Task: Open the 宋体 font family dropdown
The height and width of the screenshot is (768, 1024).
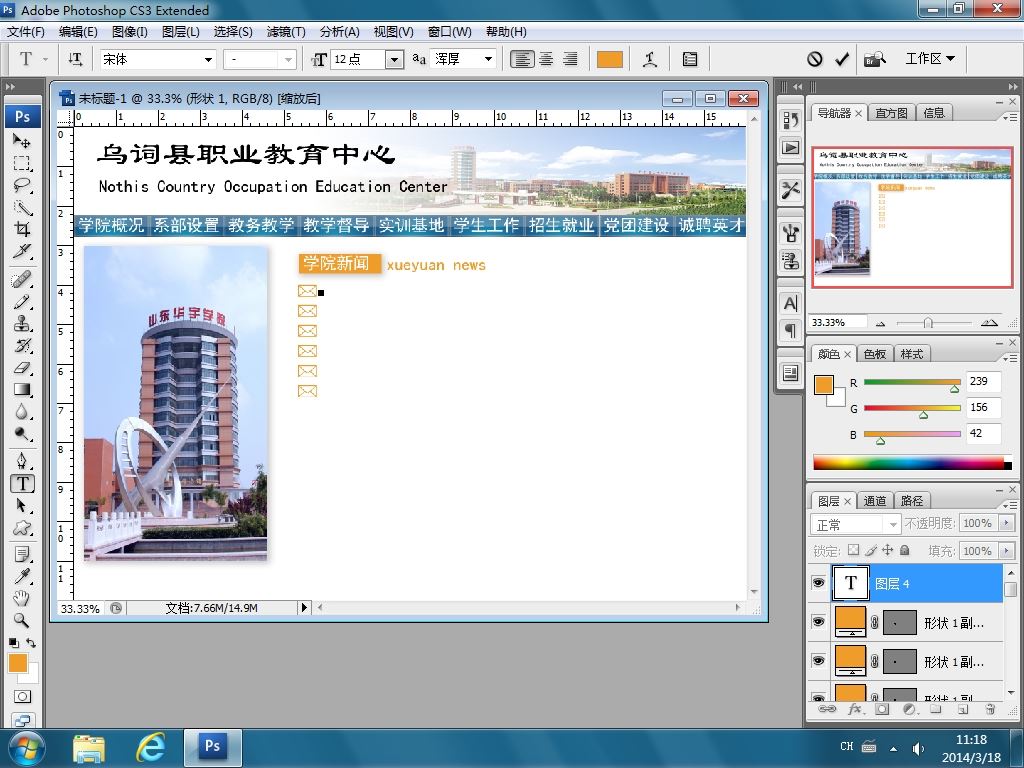Action: pyautogui.click(x=208, y=59)
